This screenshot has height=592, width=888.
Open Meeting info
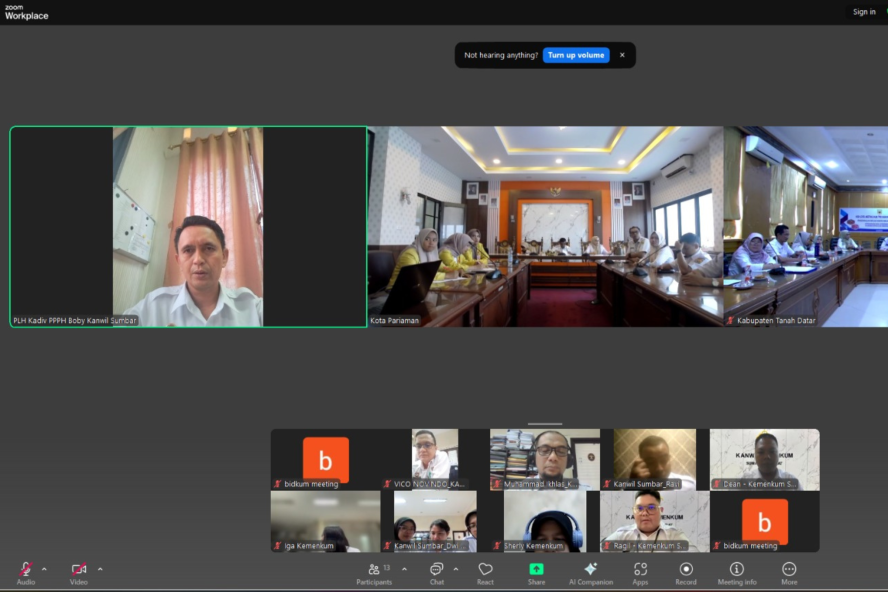point(737,571)
